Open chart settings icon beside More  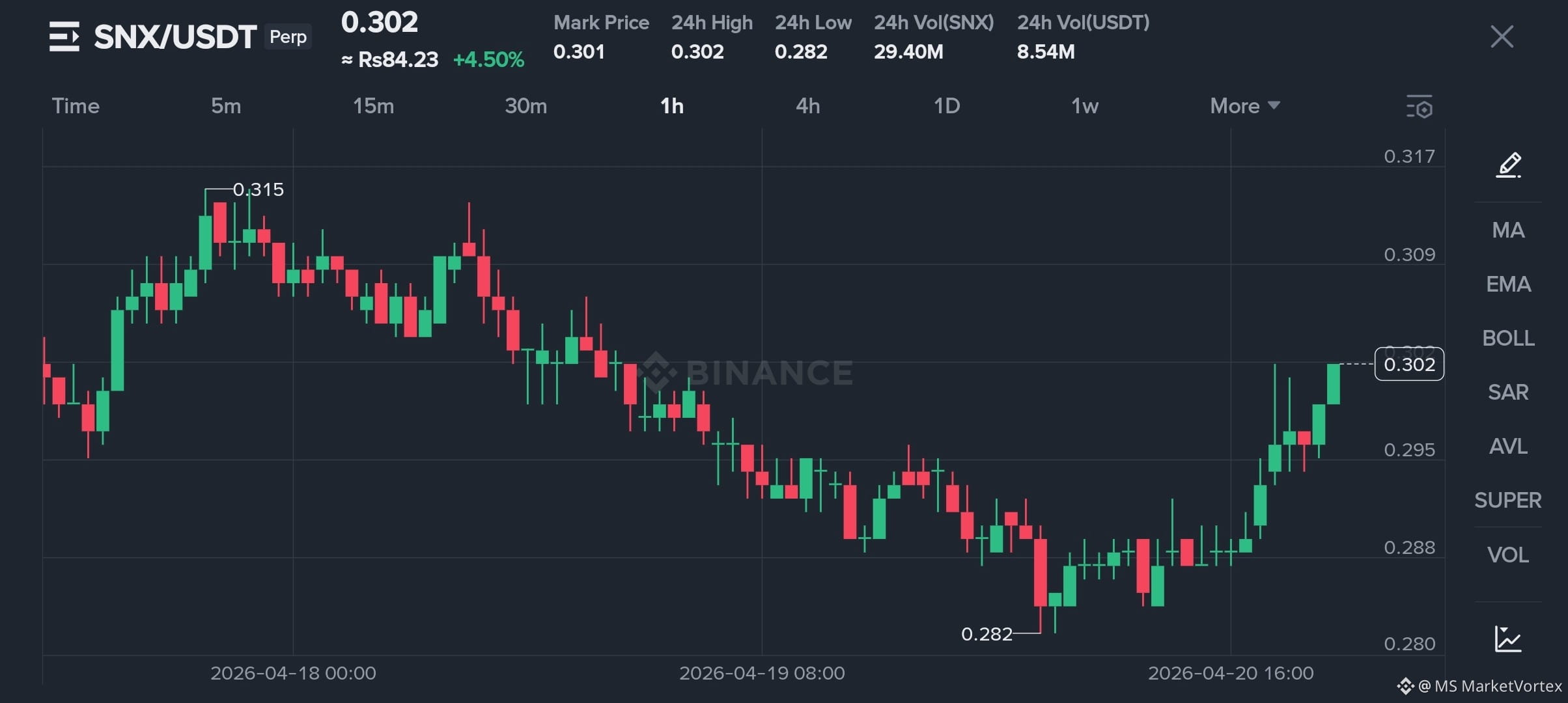tap(1420, 106)
